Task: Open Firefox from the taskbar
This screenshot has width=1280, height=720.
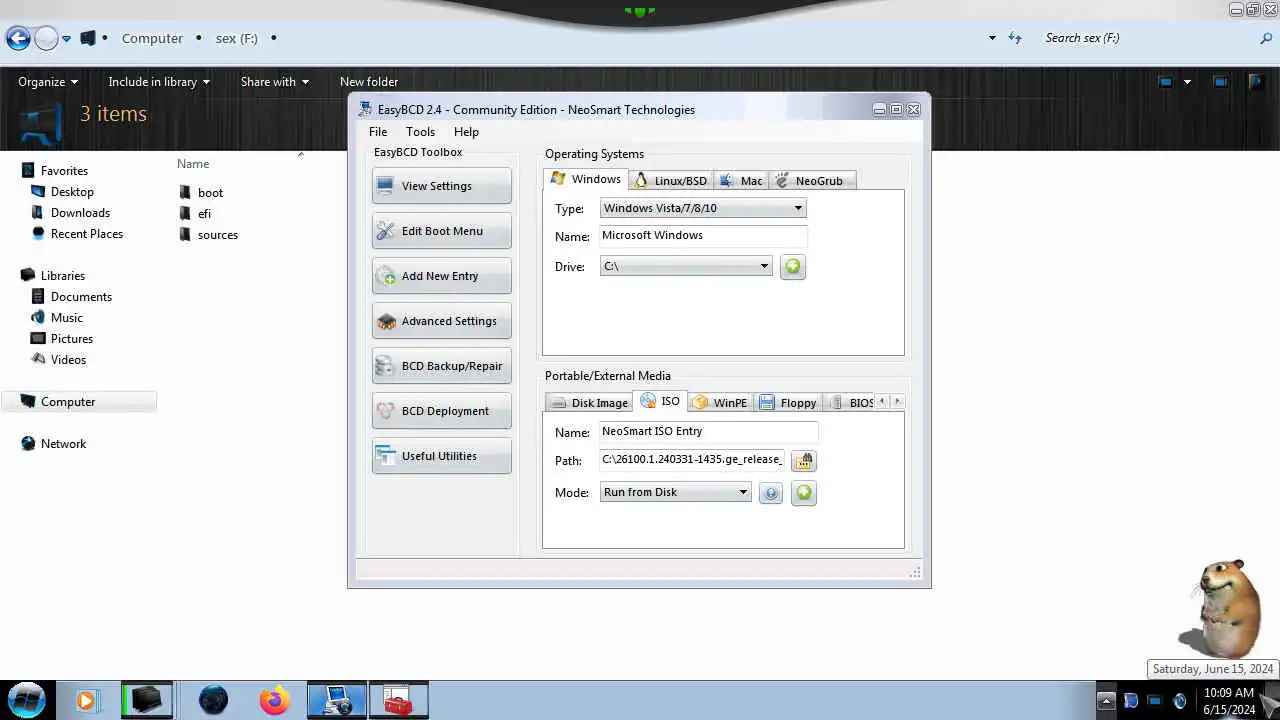Action: pyautogui.click(x=274, y=700)
